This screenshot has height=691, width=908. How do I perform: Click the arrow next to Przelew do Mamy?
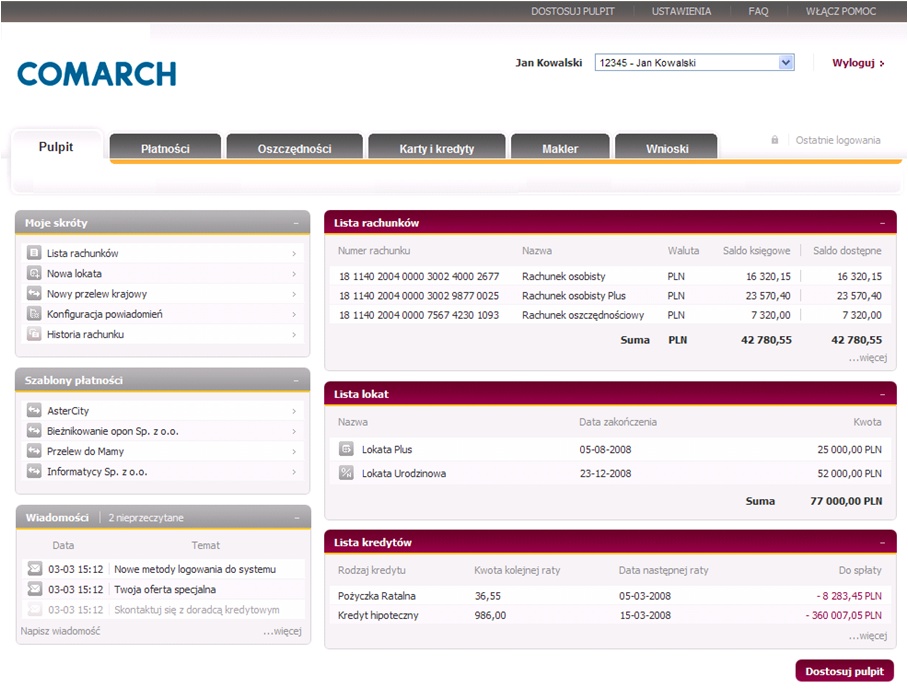click(294, 452)
